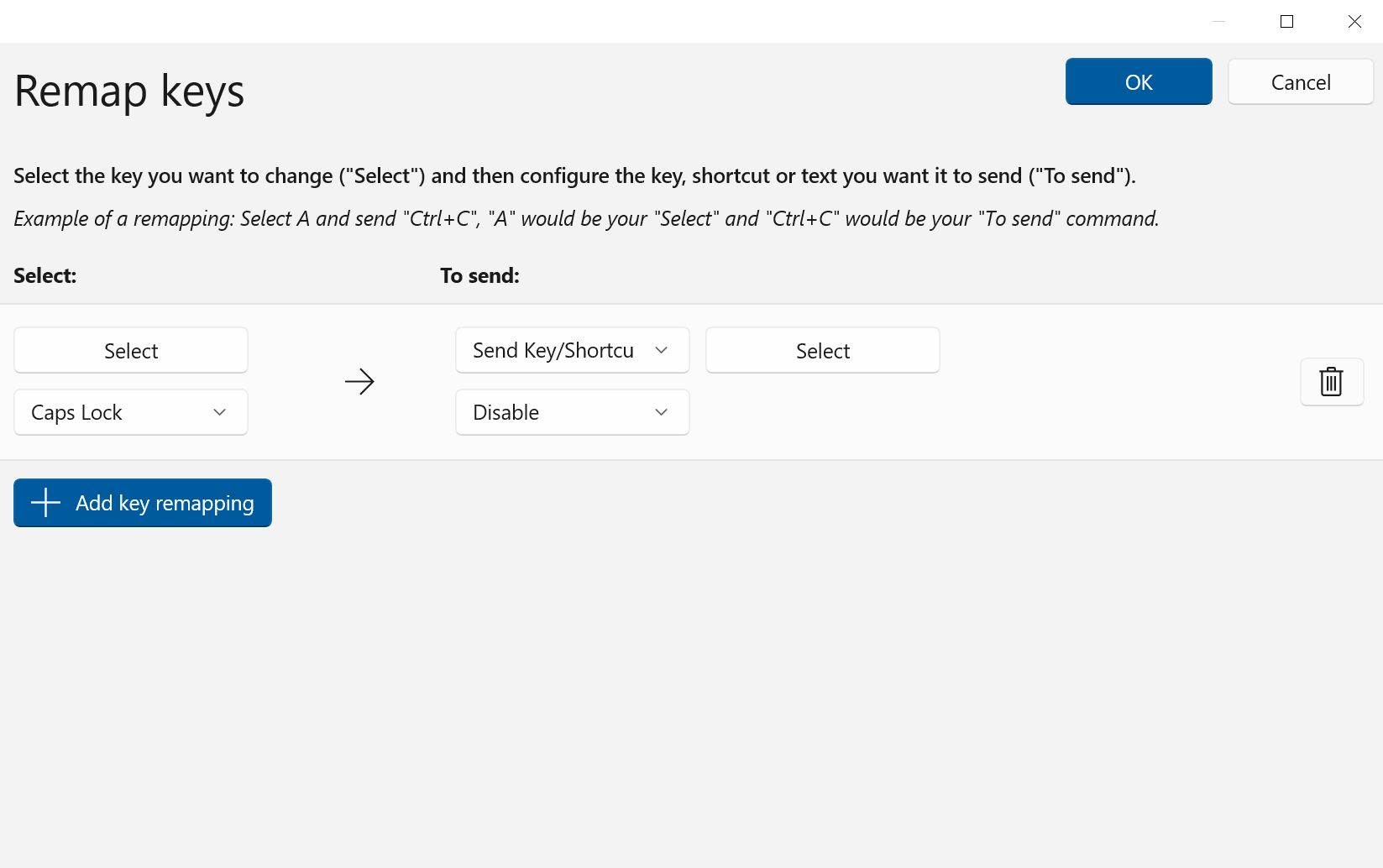The height and width of the screenshot is (868, 1383).
Task: Click the chevron beside Send Key/Shortcut
Action: (661, 350)
